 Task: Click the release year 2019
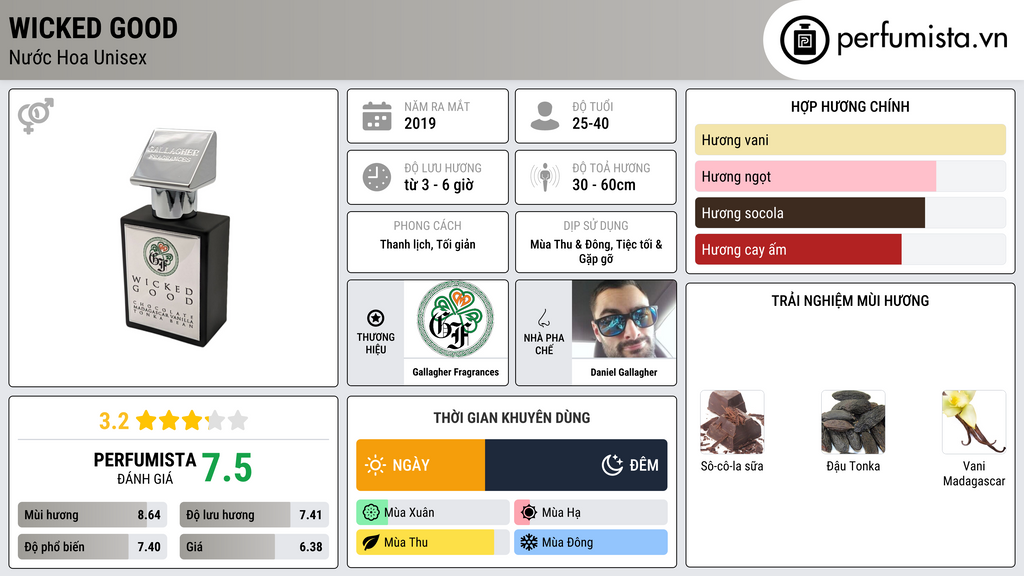click(x=420, y=123)
